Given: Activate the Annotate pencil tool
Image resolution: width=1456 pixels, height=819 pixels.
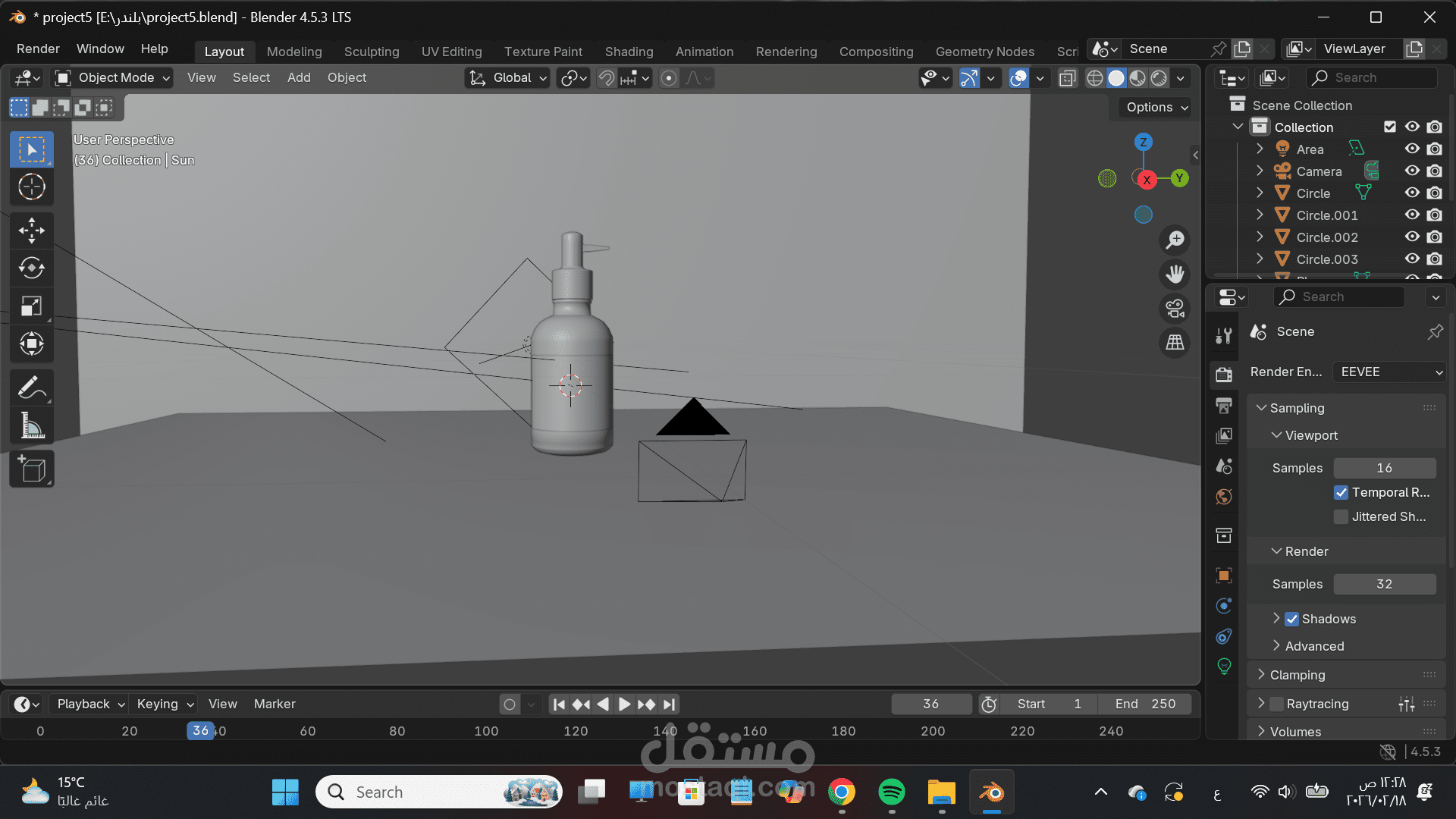Looking at the screenshot, I should pos(31,388).
